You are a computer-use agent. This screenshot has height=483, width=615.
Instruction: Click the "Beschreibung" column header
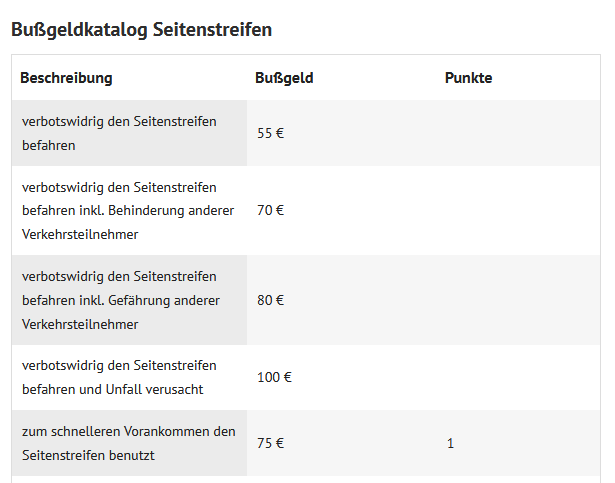[x=66, y=78]
